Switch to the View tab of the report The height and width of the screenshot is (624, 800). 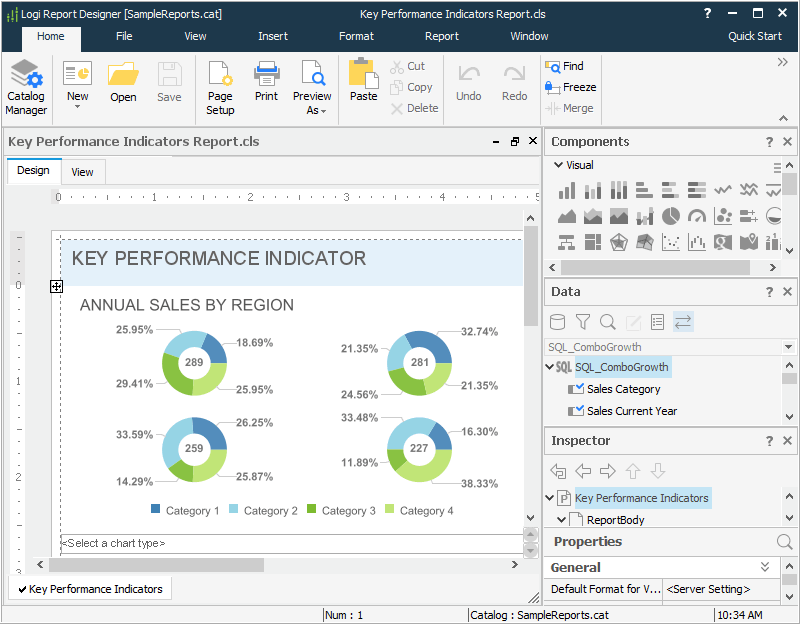[x=82, y=172]
